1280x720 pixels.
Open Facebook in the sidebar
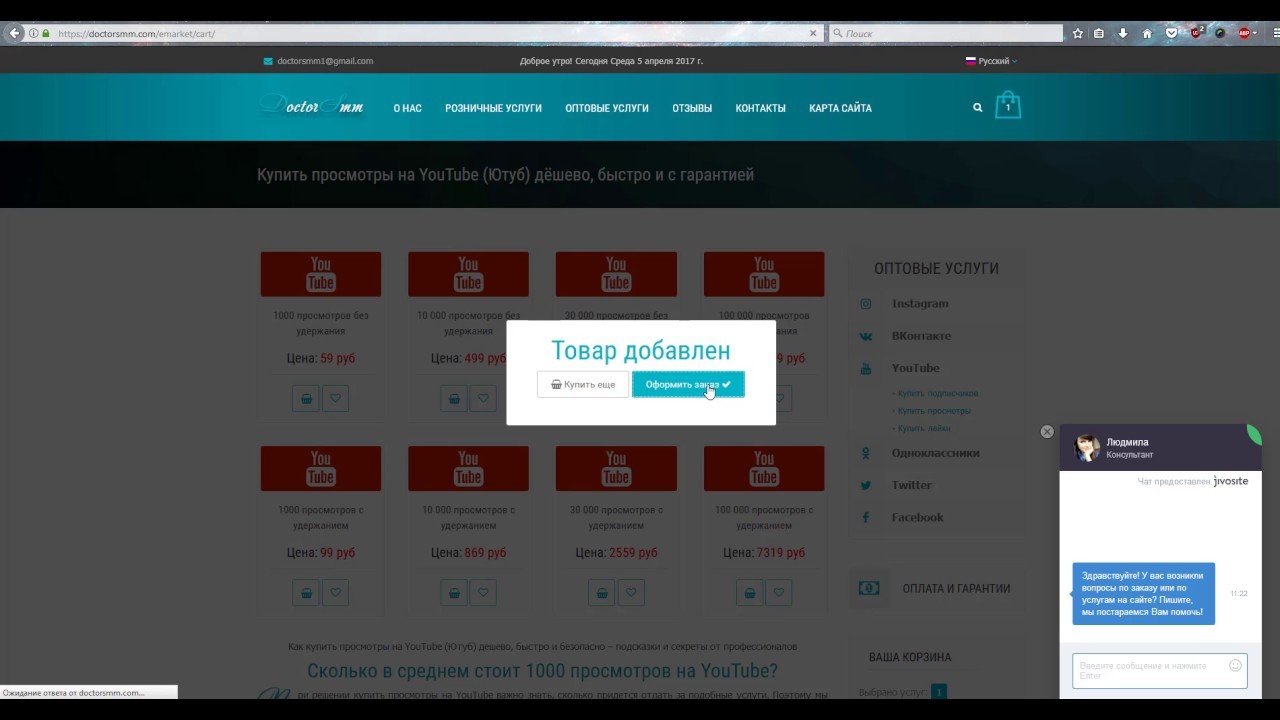click(x=917, y=517)
